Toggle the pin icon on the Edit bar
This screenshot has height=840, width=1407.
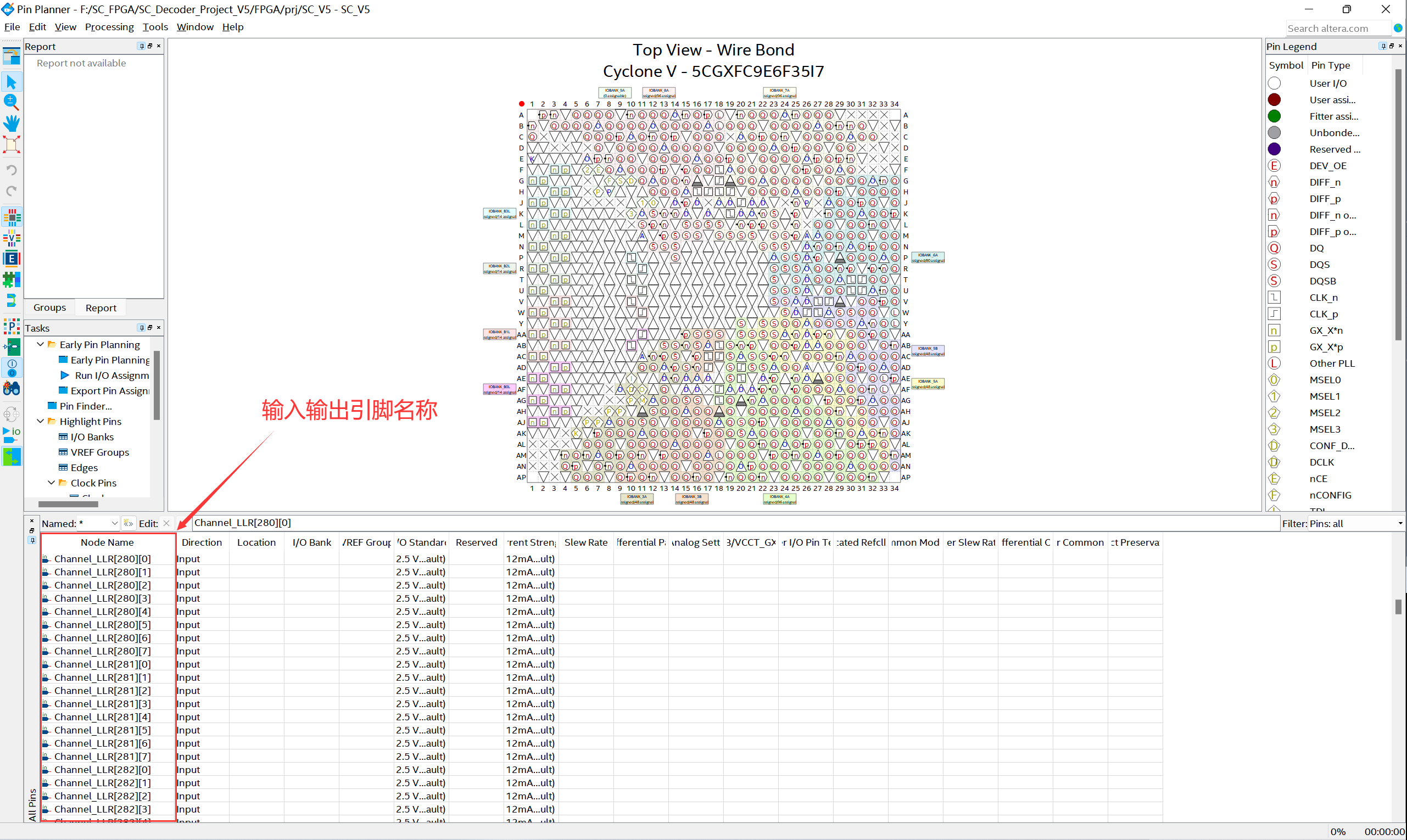(x=32, y=541)
